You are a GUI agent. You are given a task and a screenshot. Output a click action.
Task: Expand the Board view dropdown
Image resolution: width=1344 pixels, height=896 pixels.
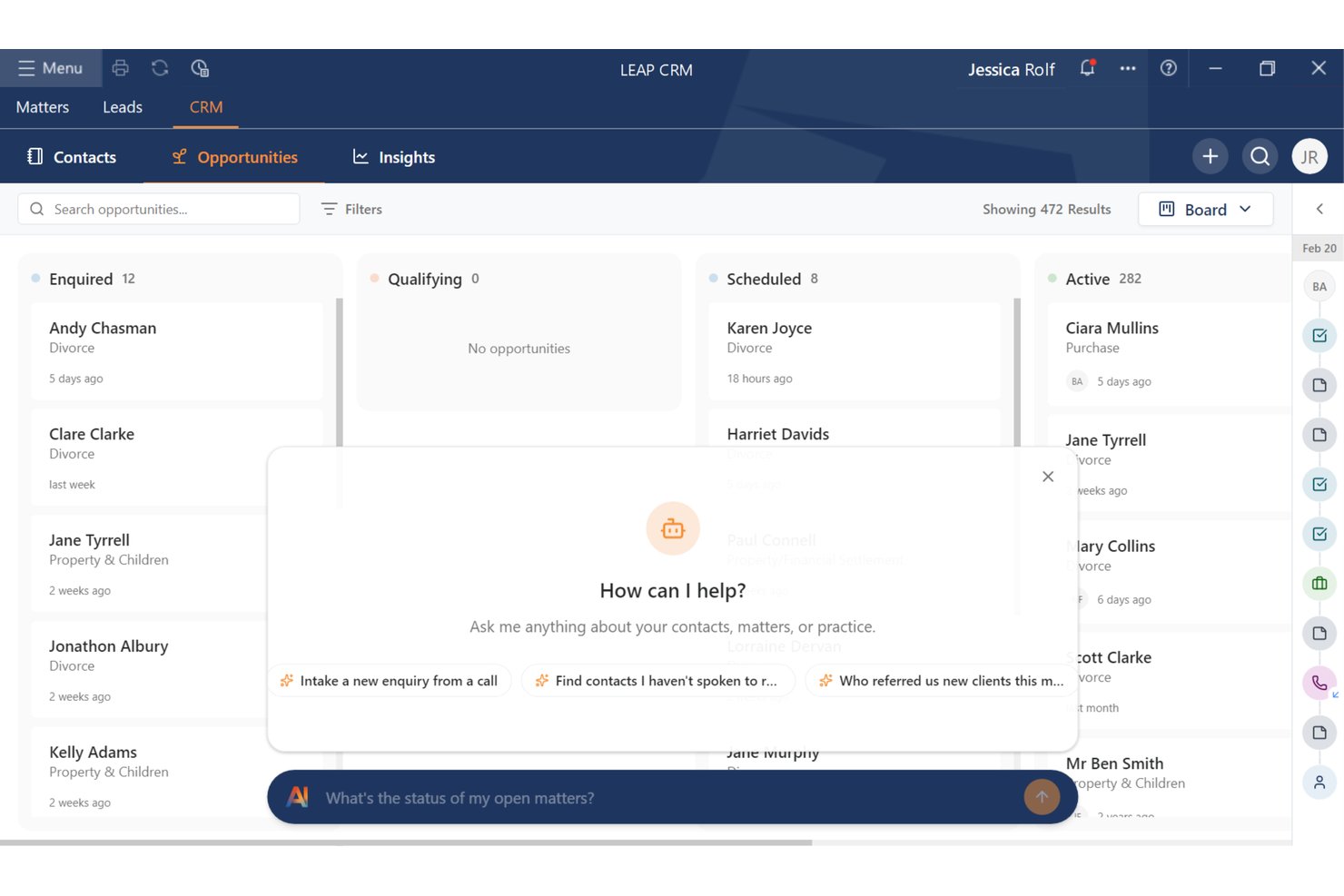pyautogui.click(x=1205, y=209)
